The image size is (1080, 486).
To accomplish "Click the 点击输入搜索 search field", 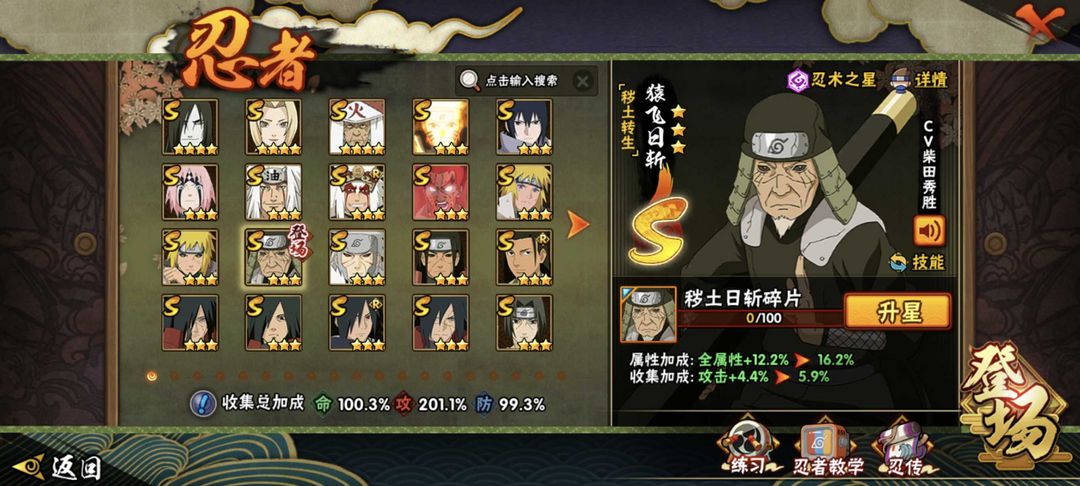I will click(x=521, y=81).
